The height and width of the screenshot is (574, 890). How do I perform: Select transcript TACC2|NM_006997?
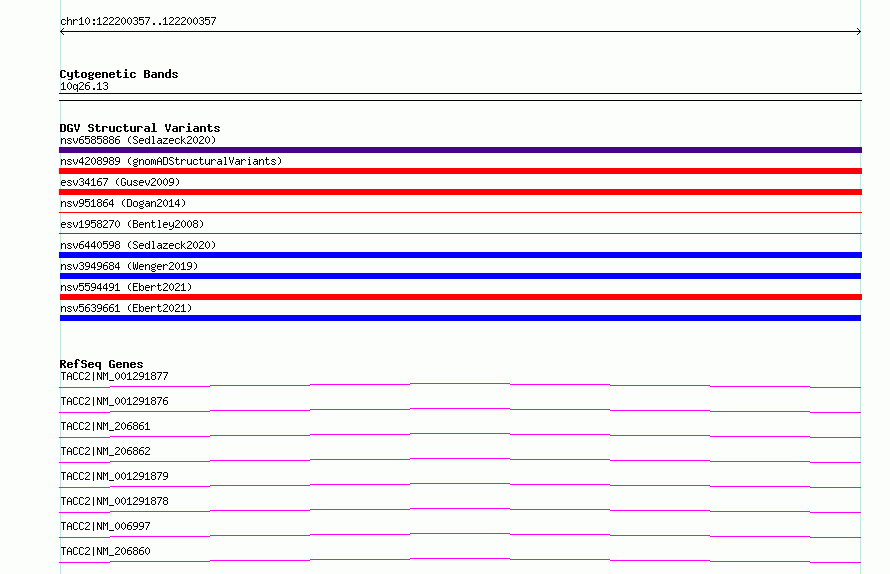point(105,526)
